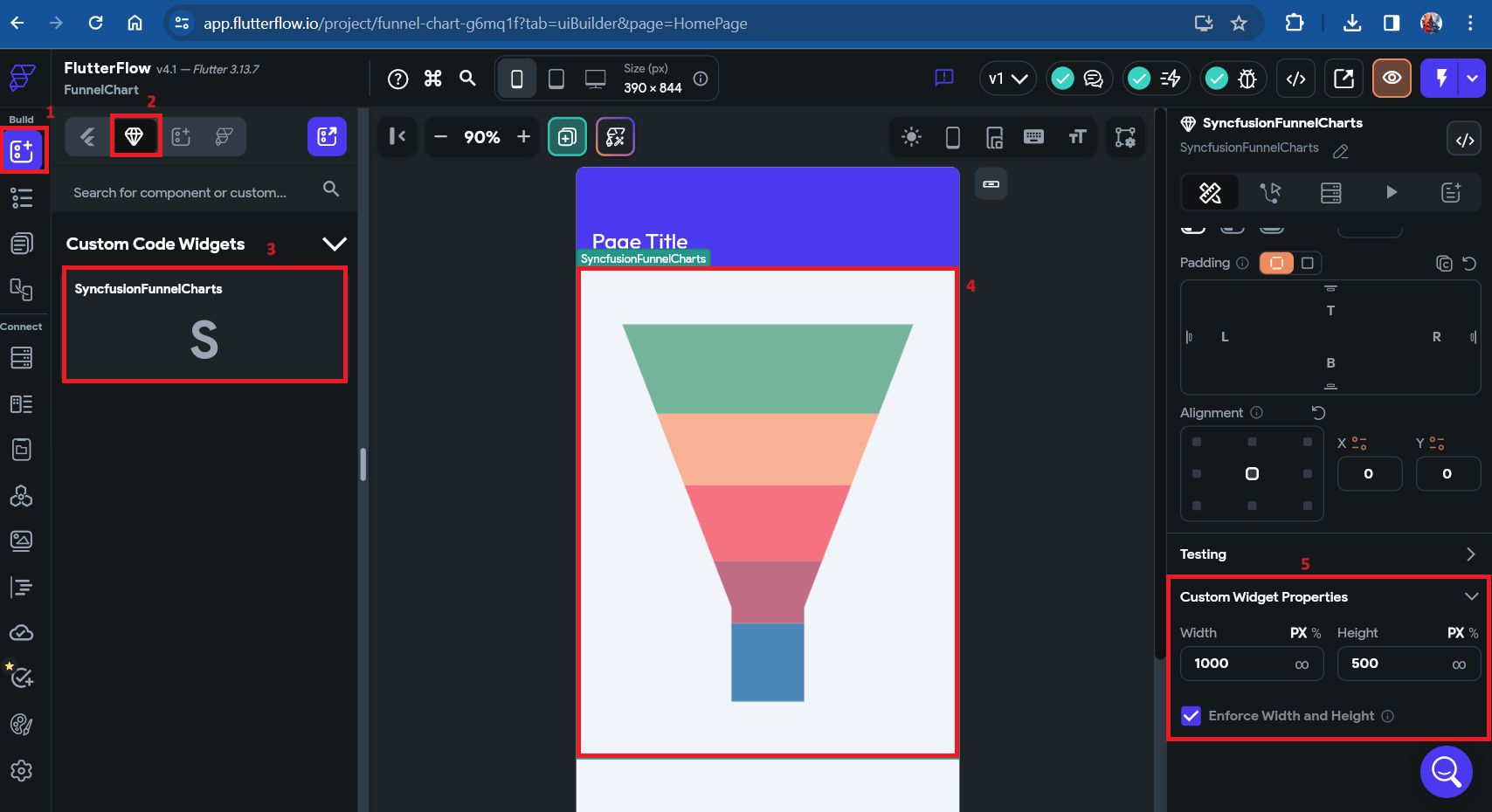Screen dimensions: 1492x812
Task: Click widget code icon in properties panel
Action: pos(1465,140)
